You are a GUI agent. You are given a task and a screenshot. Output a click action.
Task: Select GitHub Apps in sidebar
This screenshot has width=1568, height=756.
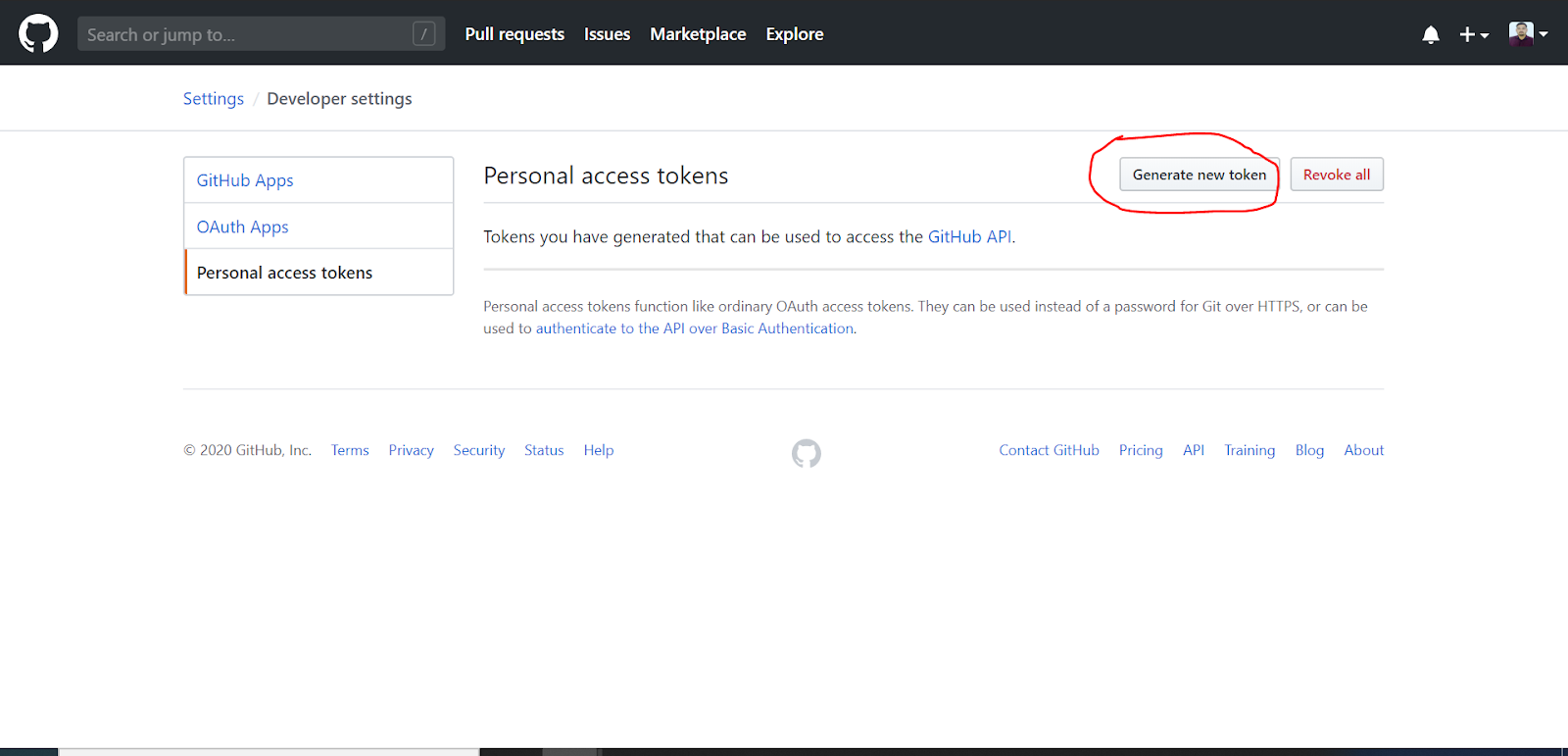coord(318,180)
